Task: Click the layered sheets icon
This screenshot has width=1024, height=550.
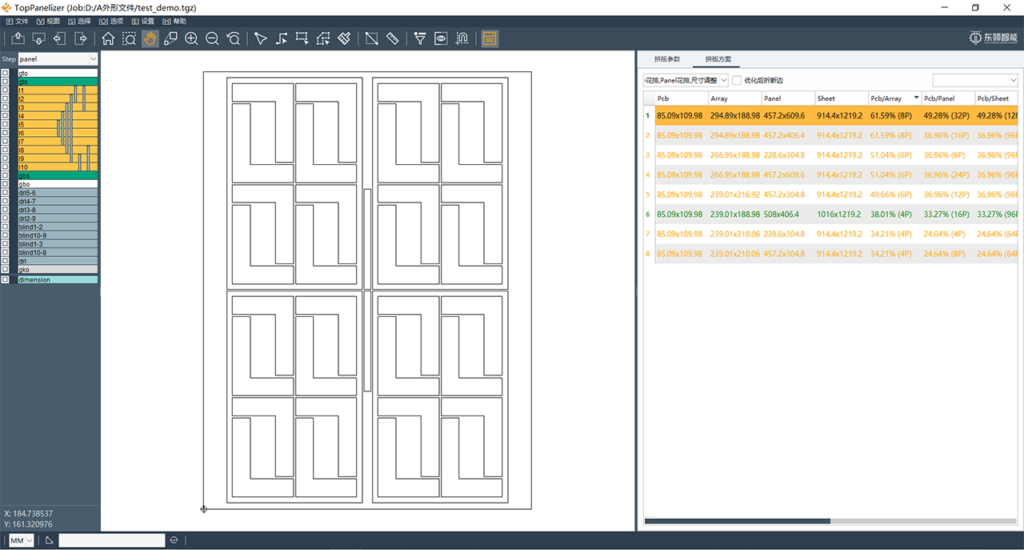Action: tap(170, 39)
